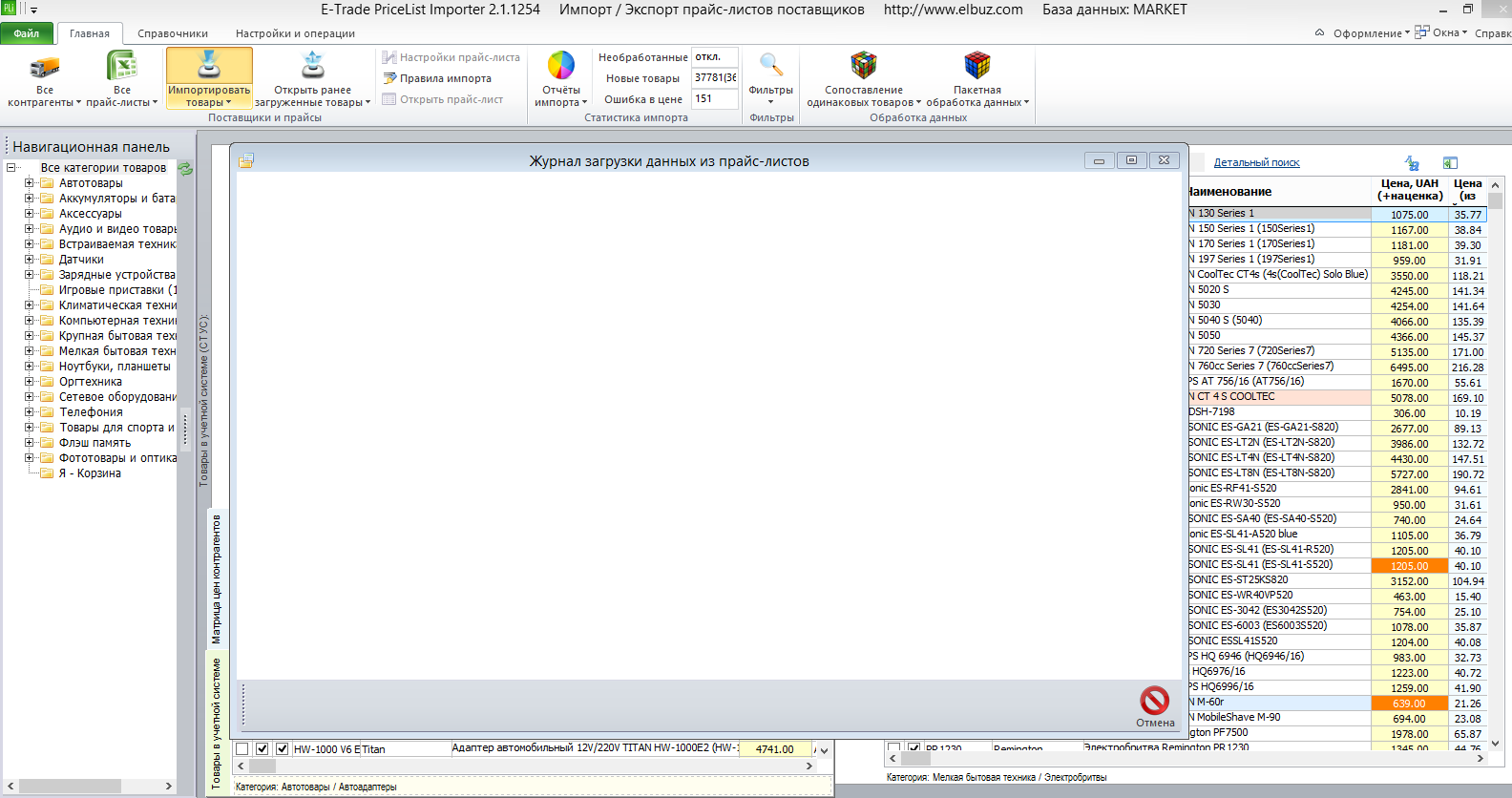Expand the Аксессуары category node
The width and height of the screenshot is (1512, 798).
coord(30,214)
